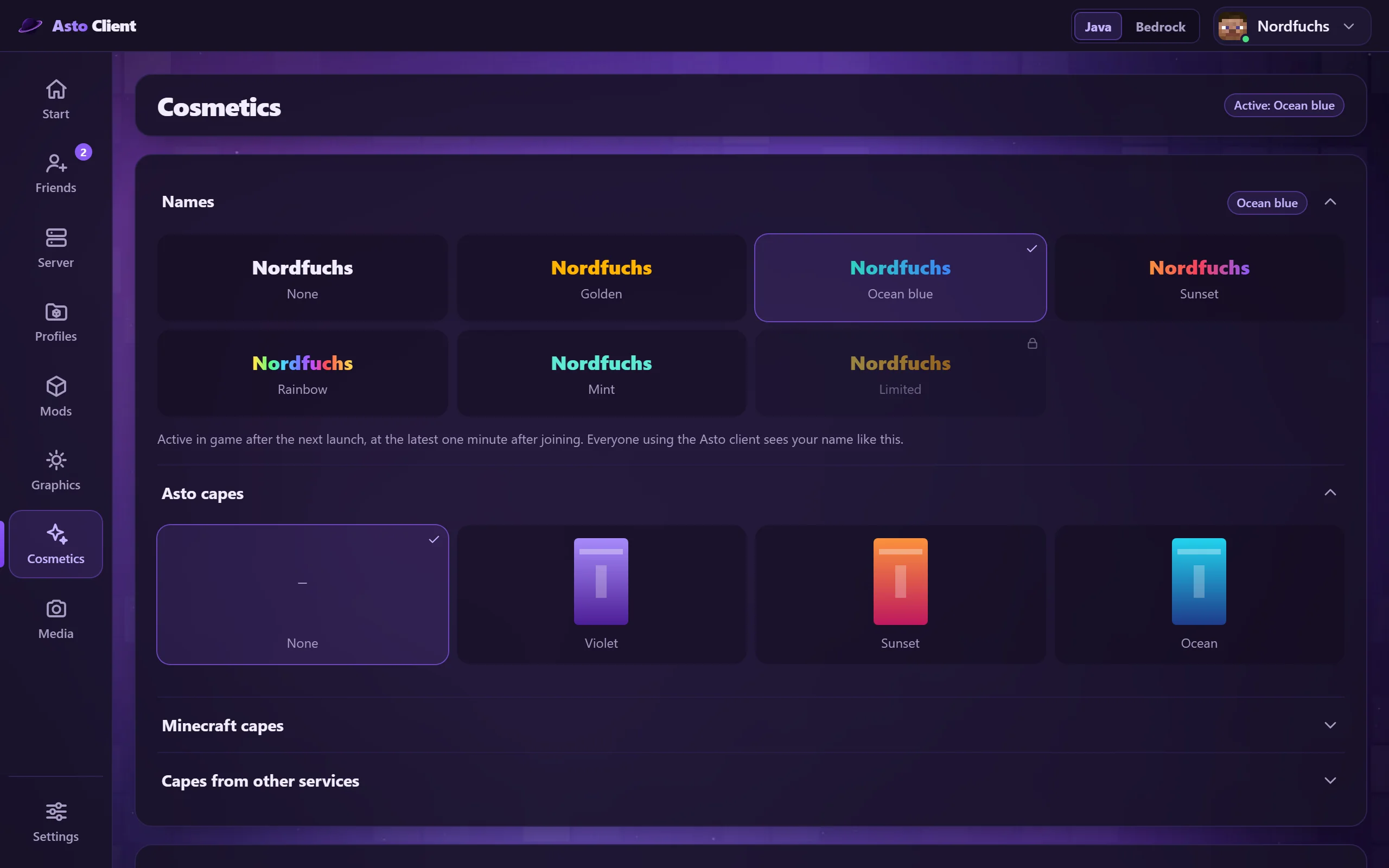Click the Asto capes heading
Viewport: 1389px width, 868px height.
pos(202,494)
